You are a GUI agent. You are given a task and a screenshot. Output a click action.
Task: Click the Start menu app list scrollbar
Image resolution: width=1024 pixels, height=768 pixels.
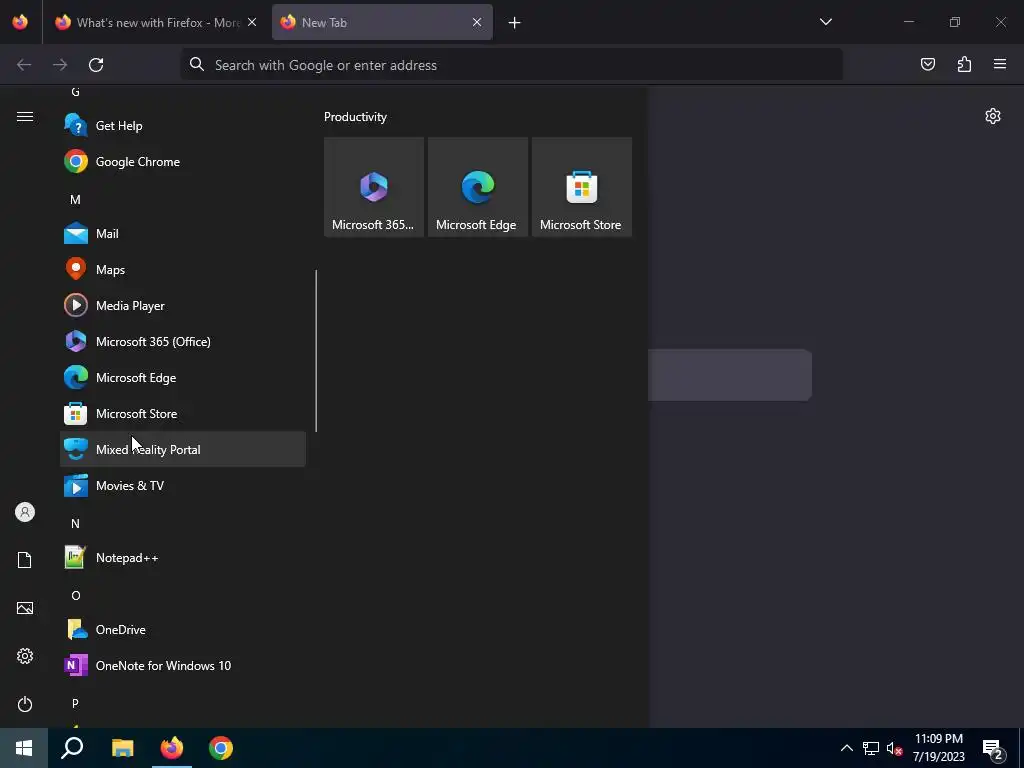pos(316,351)
